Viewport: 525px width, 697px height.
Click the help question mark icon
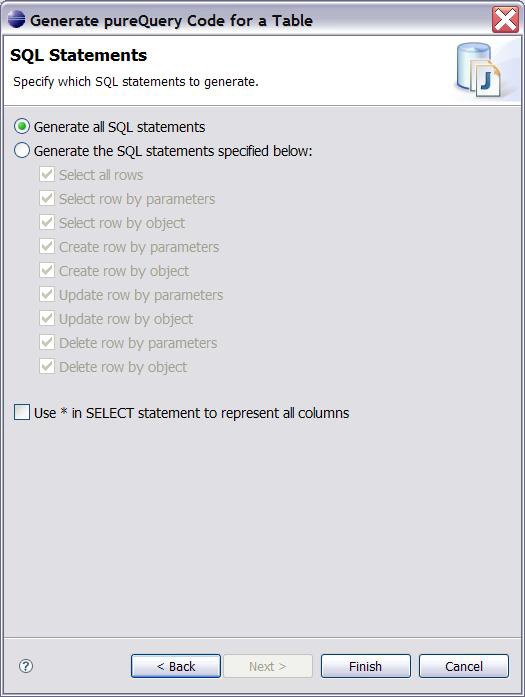26,665
